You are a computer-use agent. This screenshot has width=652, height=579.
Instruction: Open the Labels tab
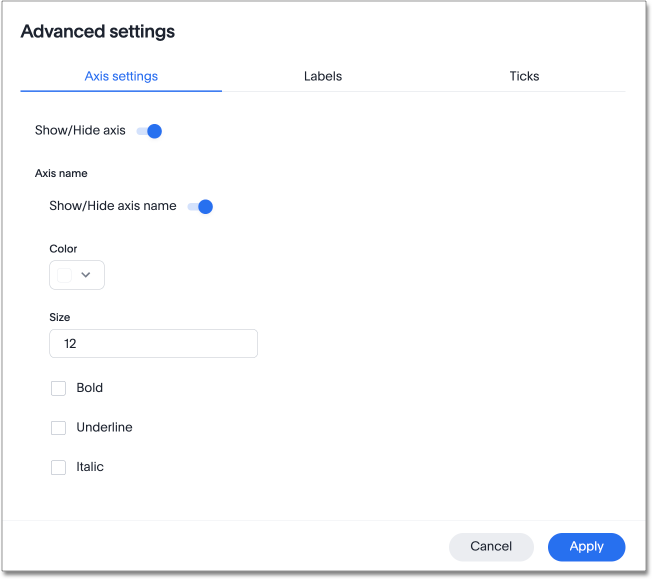point(322,76)
